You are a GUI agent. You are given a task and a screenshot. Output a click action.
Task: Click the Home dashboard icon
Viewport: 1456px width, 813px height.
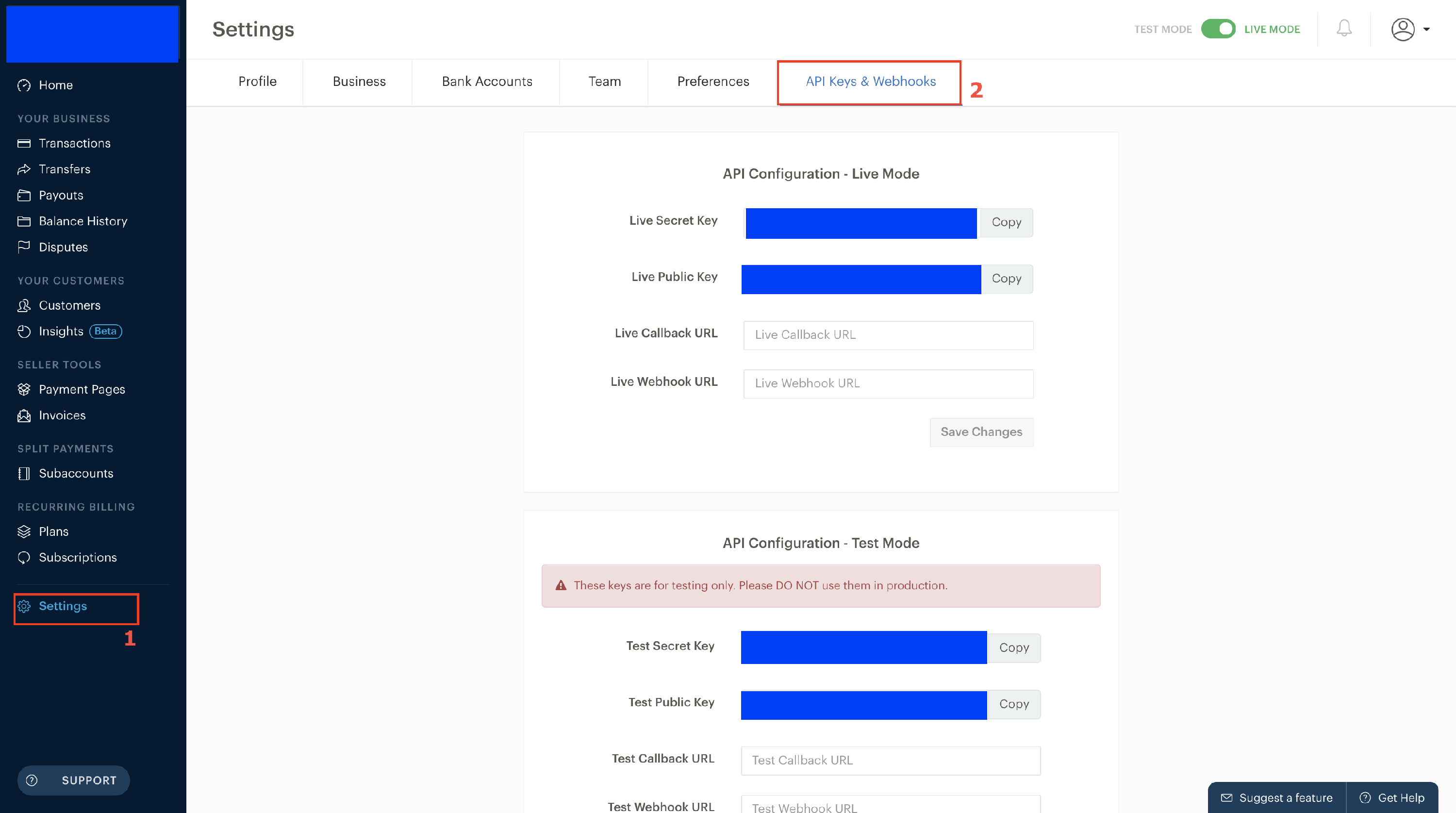(x=24, y=85)
